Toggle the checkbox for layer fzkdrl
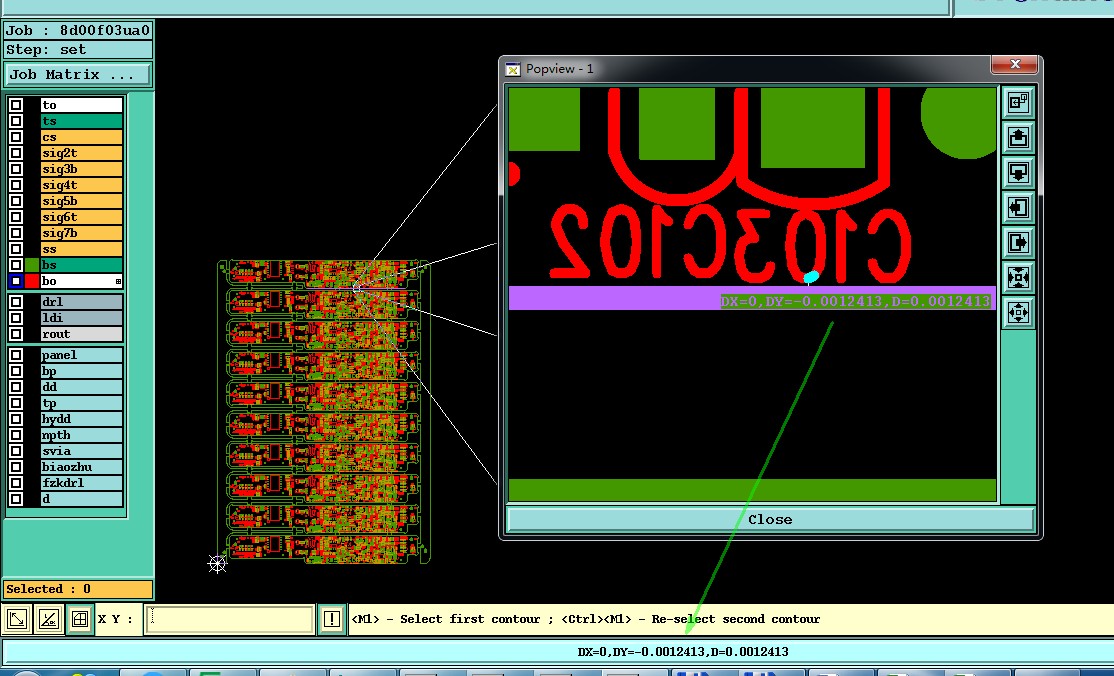1114x676 pixels. point(16,483)
